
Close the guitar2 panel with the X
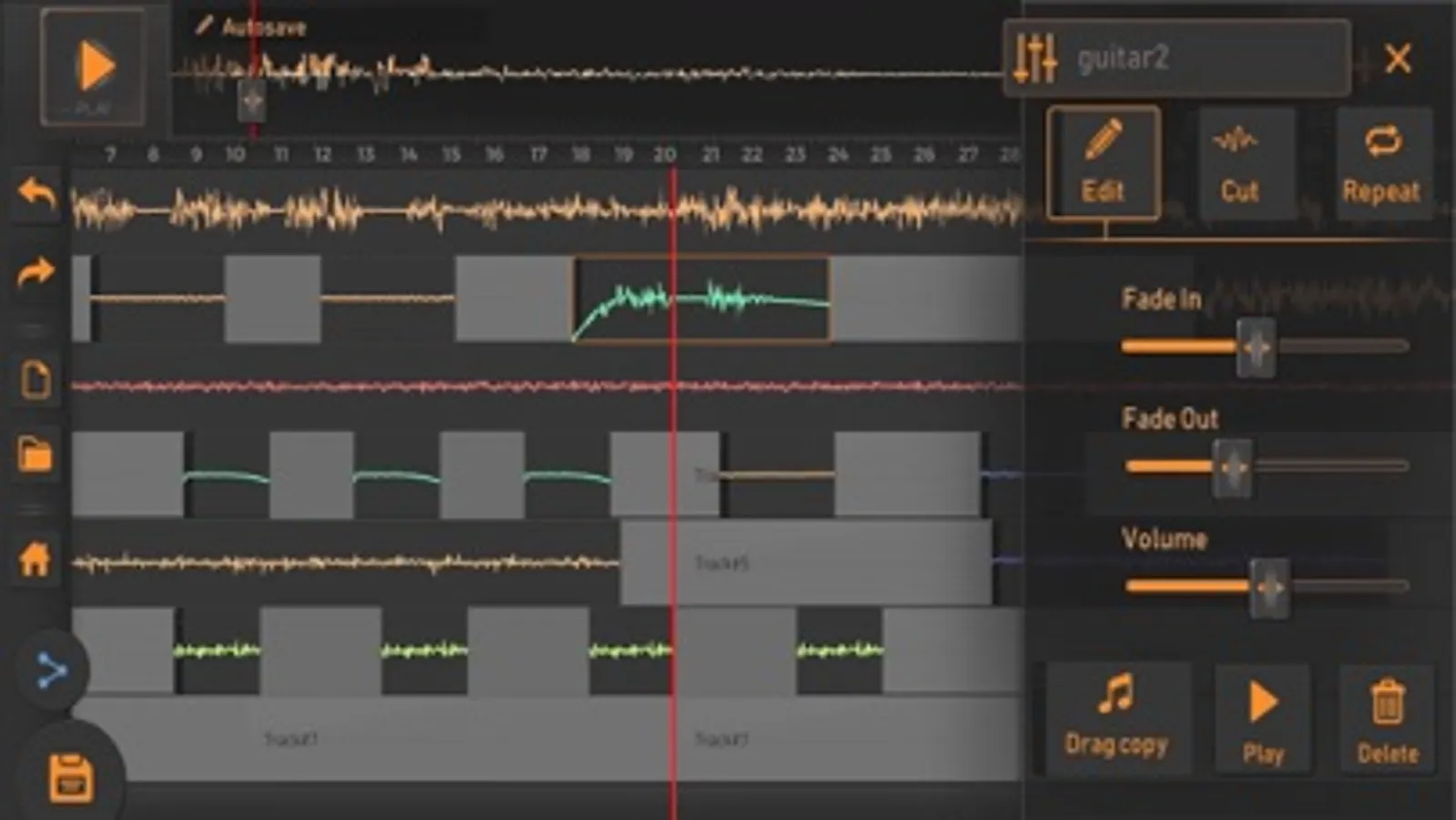pyautogui.click(x=1398, y=59)
